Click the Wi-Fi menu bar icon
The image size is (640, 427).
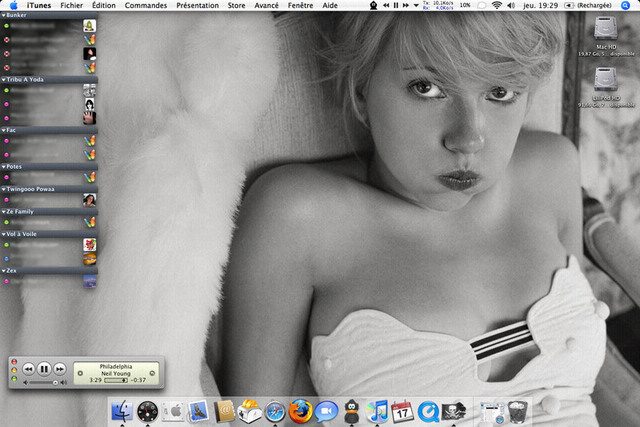point(497,5)
